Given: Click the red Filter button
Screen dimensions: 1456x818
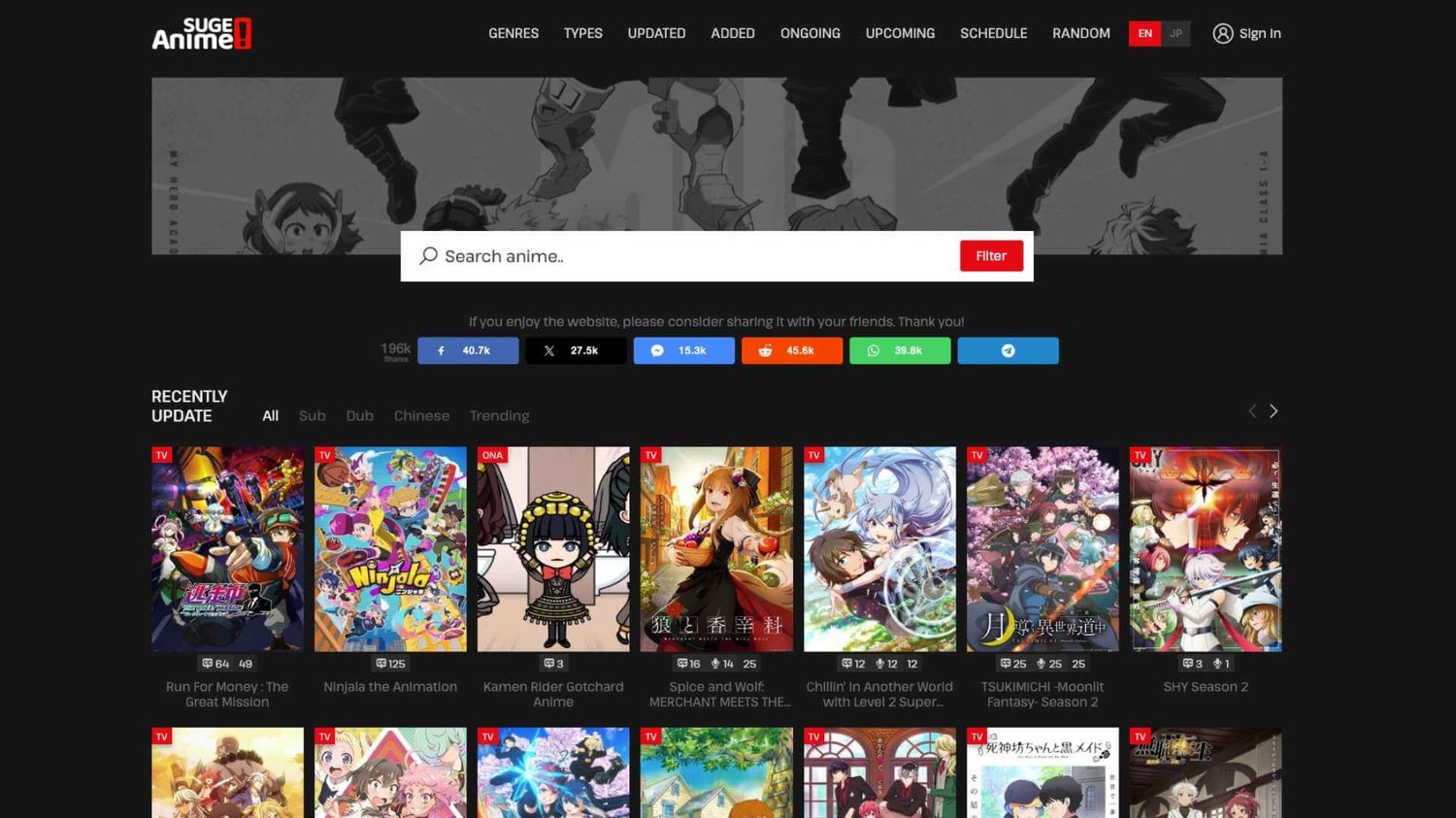Looking at the screenshot, I should coord(991,256).
